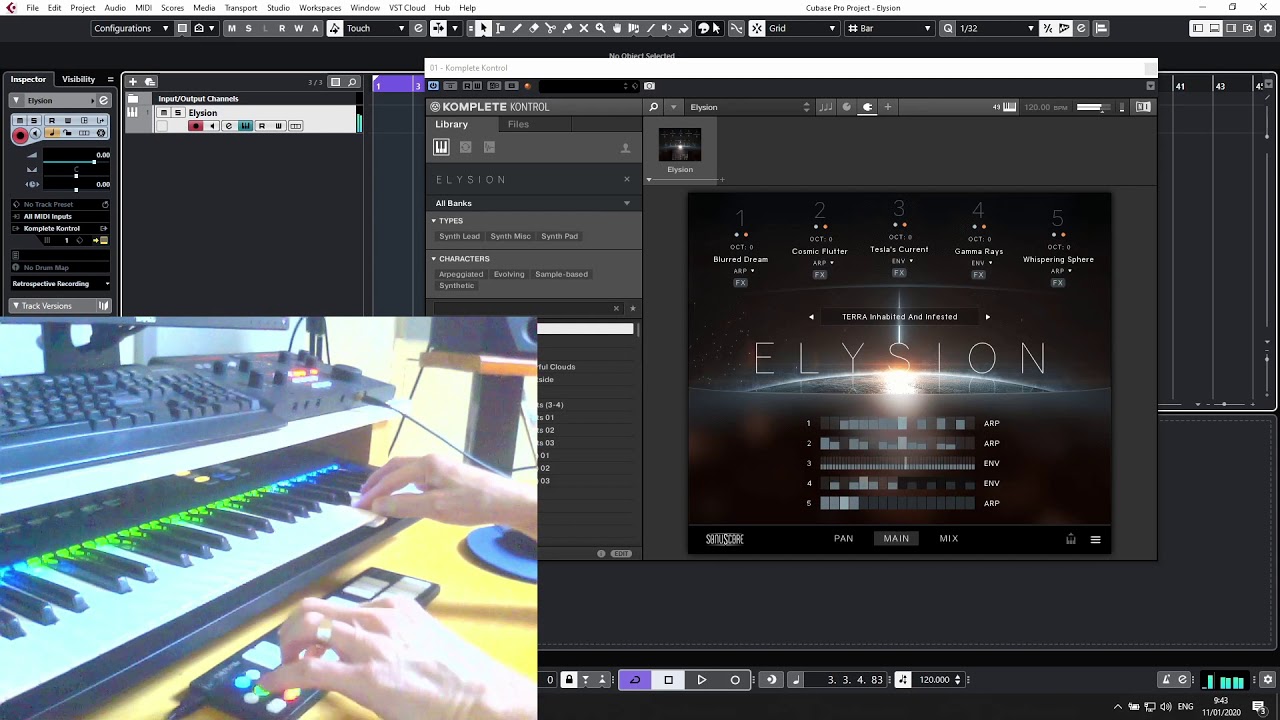This screenshot has width=1280, height=720.
Task: Toggle the transport metronome click
Action: pos(1166,680)
